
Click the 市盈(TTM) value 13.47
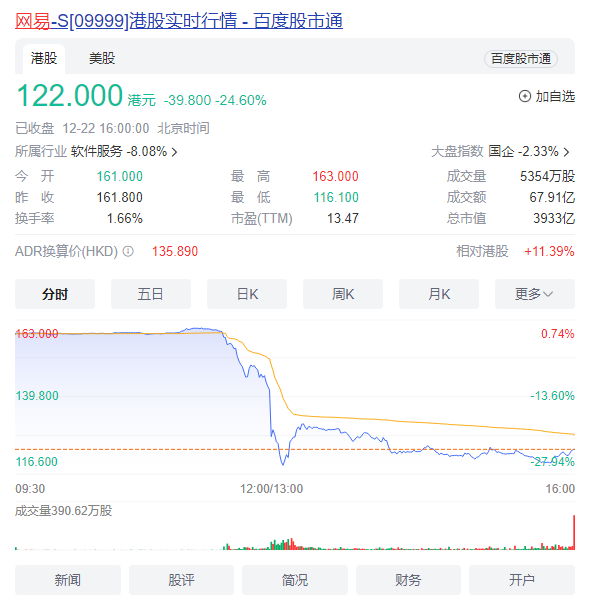click(343, 218)
